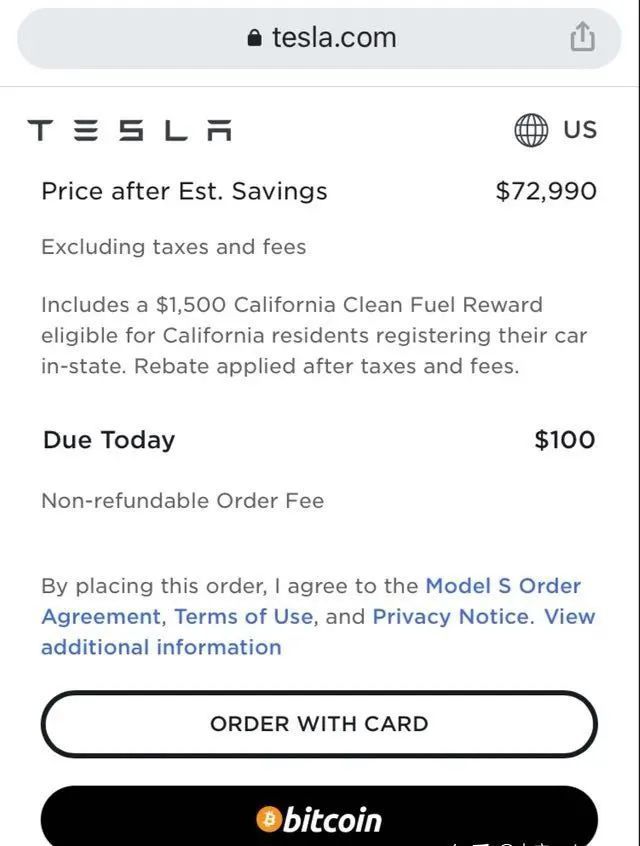
Task: Open the Privacy Notice link
Action: click(x=452, y=617)
